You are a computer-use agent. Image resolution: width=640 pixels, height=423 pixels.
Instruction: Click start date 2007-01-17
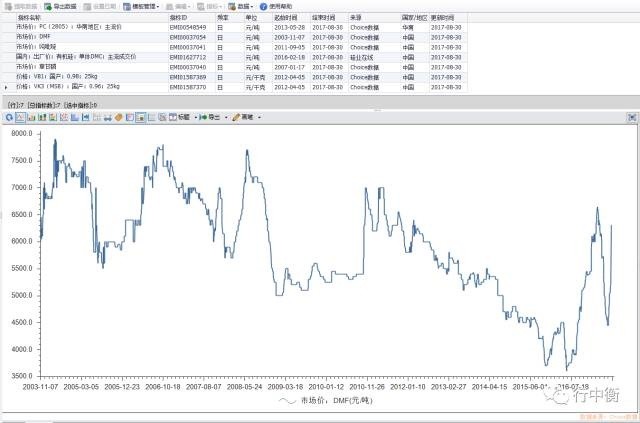pos(289,67)
